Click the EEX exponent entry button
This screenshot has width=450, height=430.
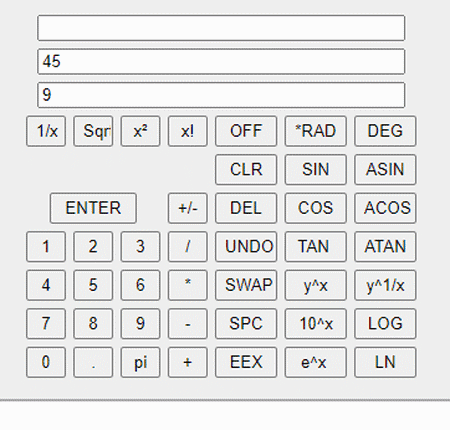point(246,362)
